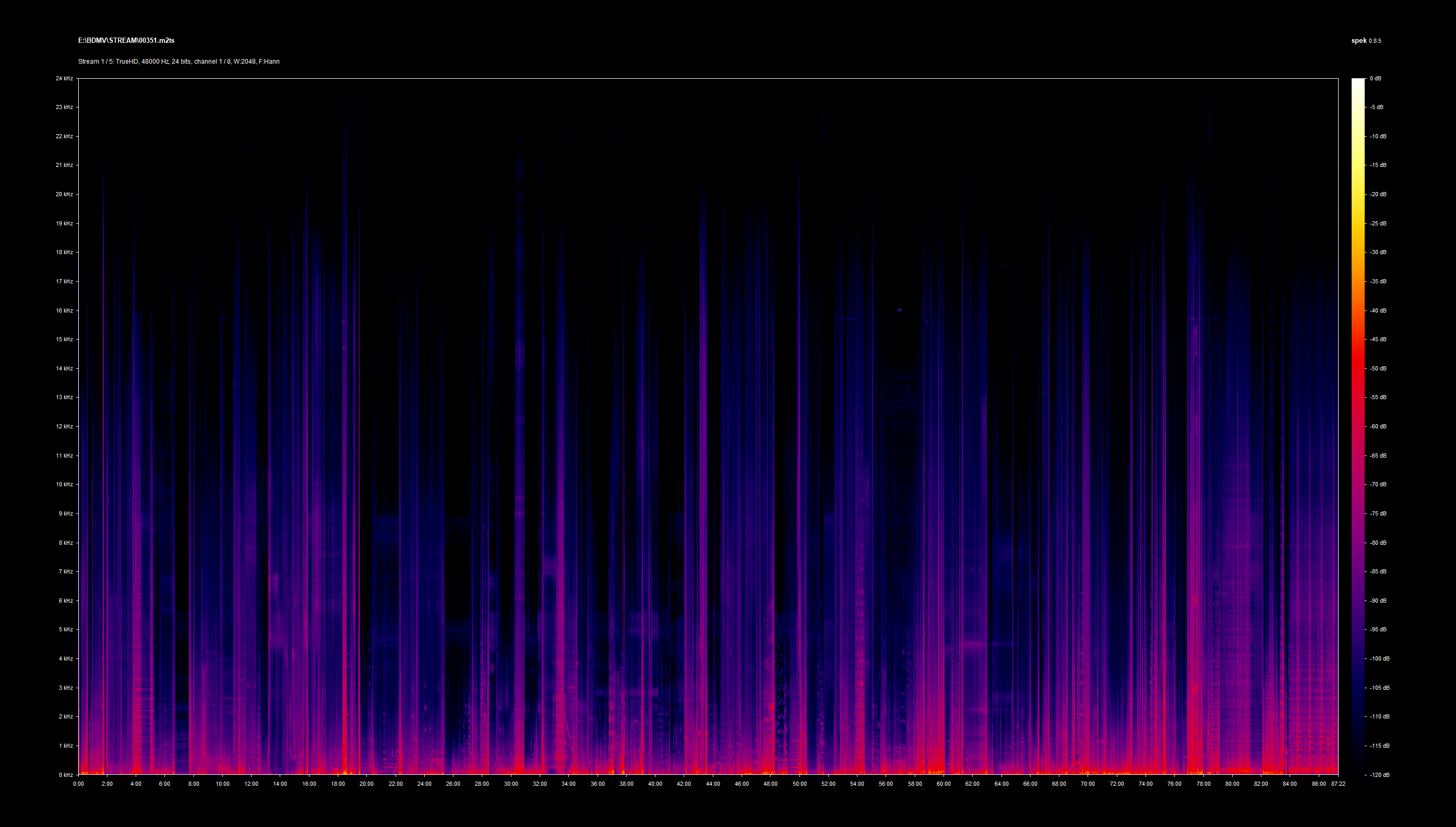The height and width of the screenshot is (827, 1456).
Task: Click the spek 0.8.5 version label
Action: pos(1366,40)
